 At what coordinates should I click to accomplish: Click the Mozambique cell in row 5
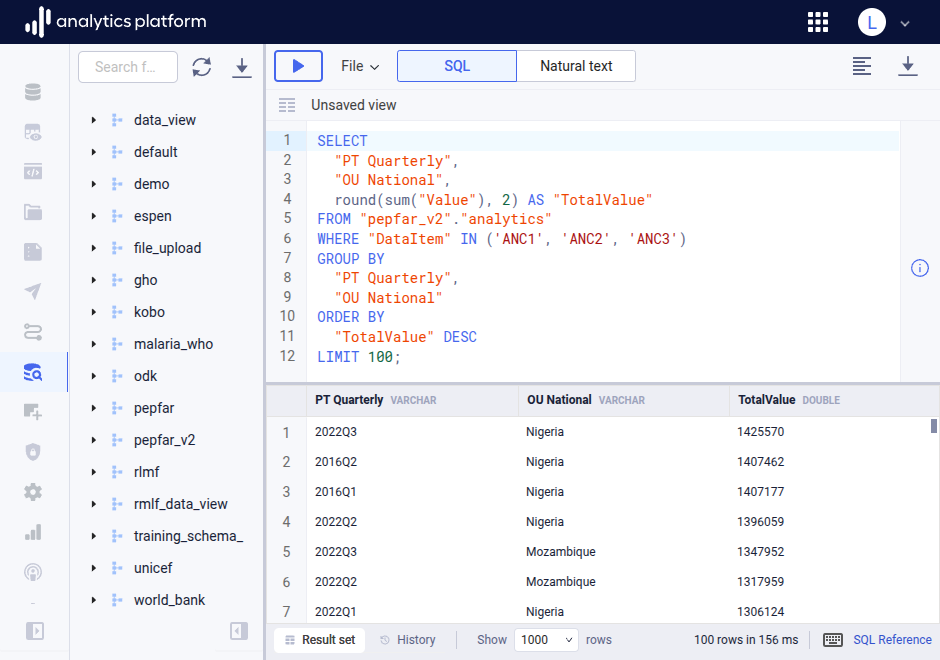561,551
